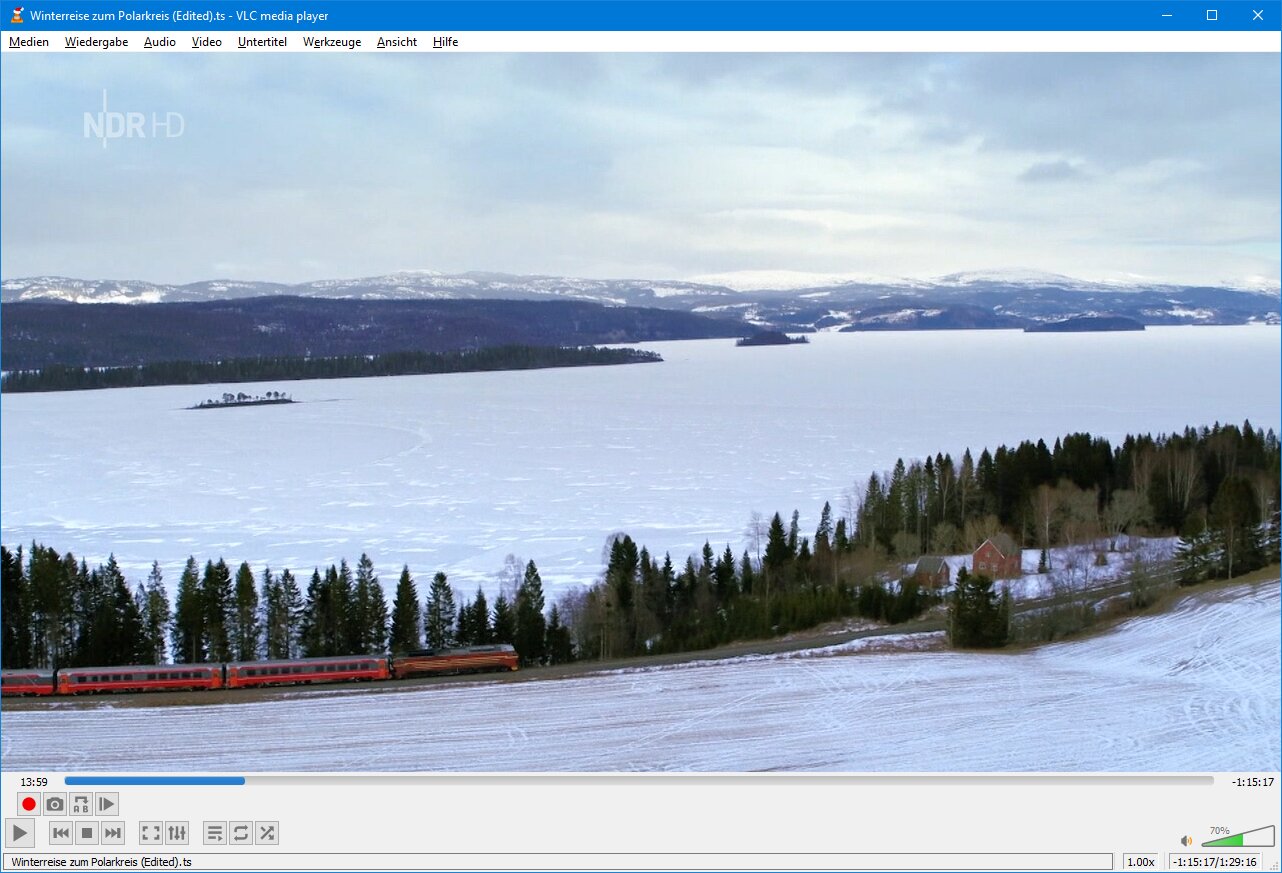The image size is (1282, 873).
Task: Toggle shuffle random playback
Action: 267,833
